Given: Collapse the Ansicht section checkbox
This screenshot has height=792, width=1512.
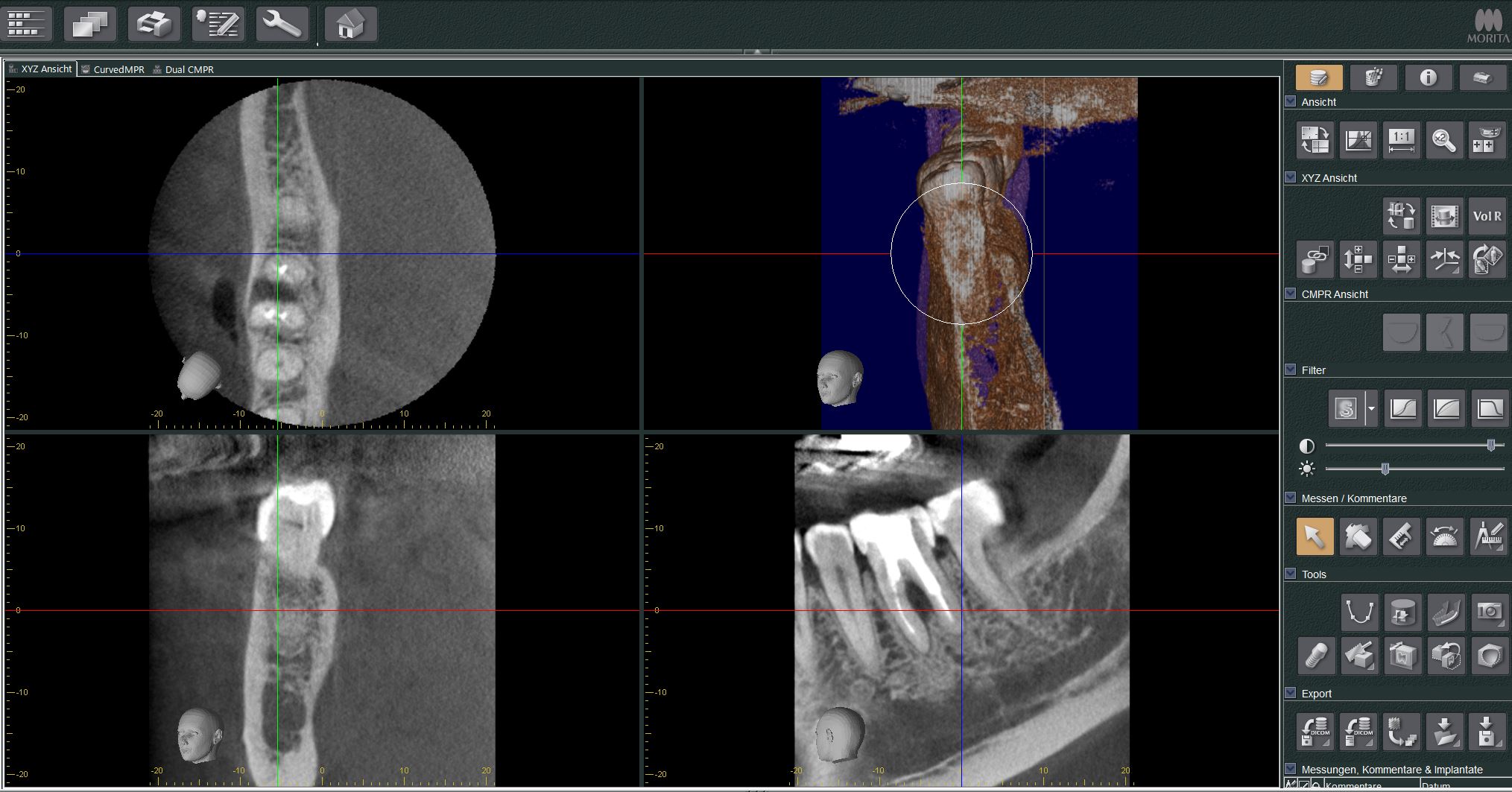Looking at the screenshot, I should [1291, 101].
